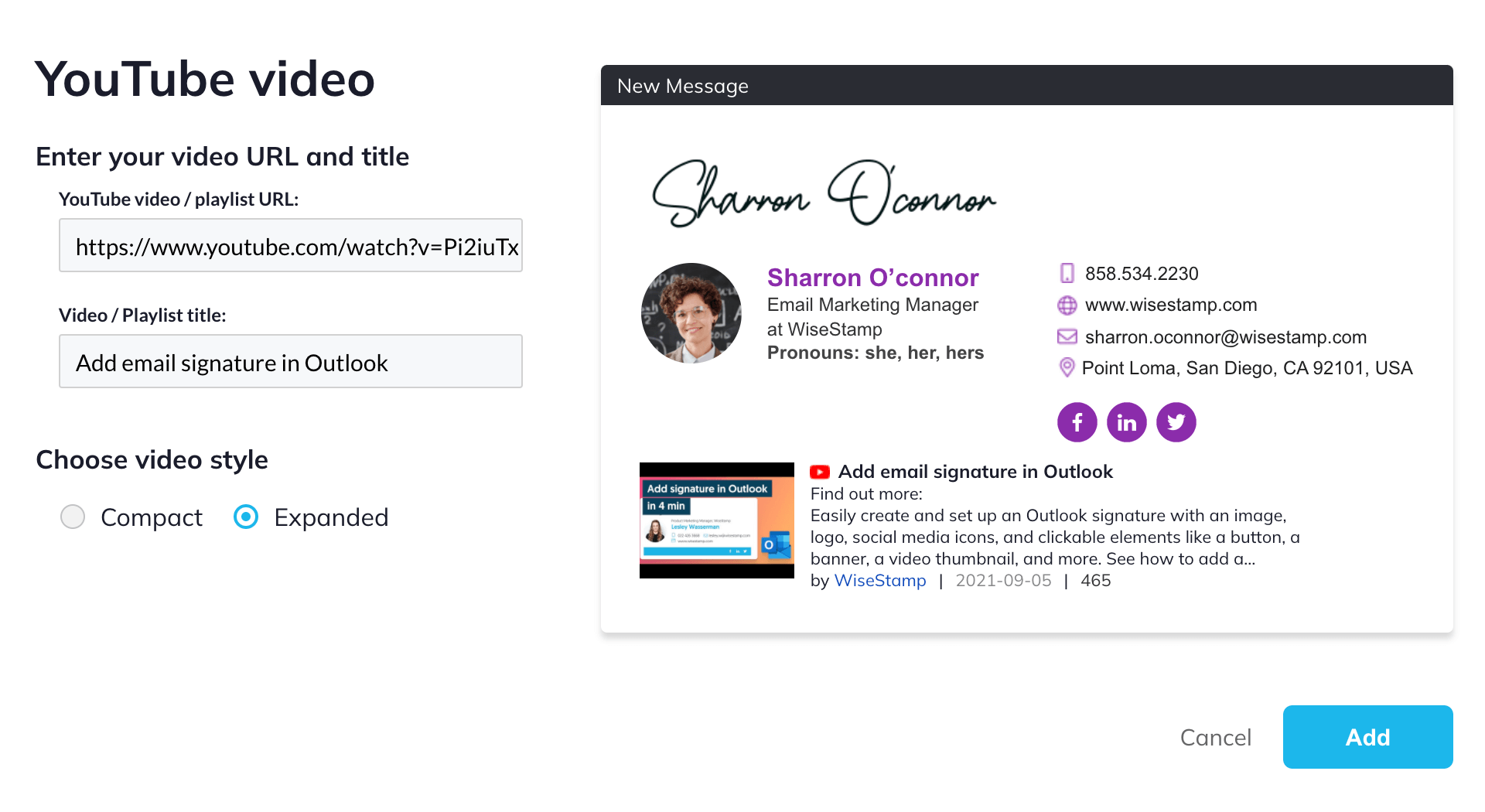Click the red YouTube play icon
This screenshot has height=812, width=1485.
820,472
